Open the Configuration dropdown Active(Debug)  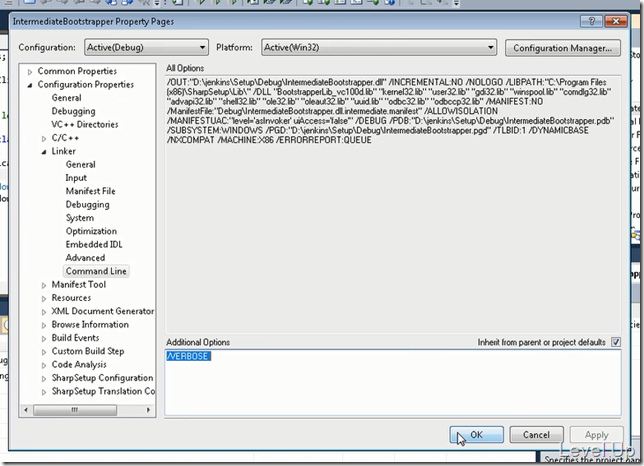click(x=146, y=47)
